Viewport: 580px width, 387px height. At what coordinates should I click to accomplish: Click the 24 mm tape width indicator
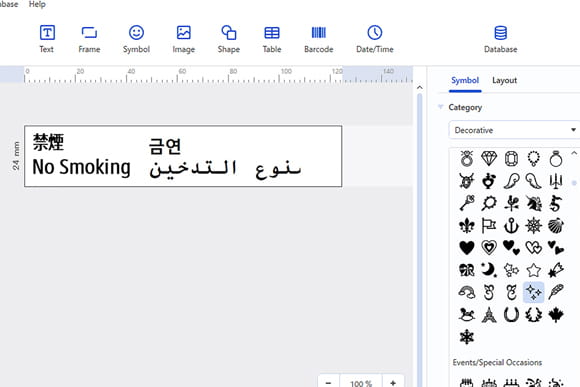[x=16, y=156]
